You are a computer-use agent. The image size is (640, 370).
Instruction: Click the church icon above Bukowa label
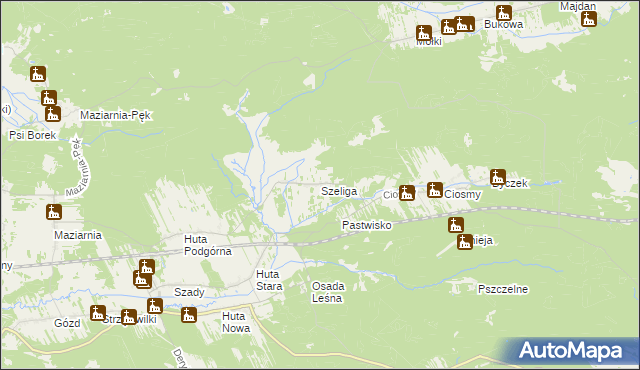(x=504, y=13)
